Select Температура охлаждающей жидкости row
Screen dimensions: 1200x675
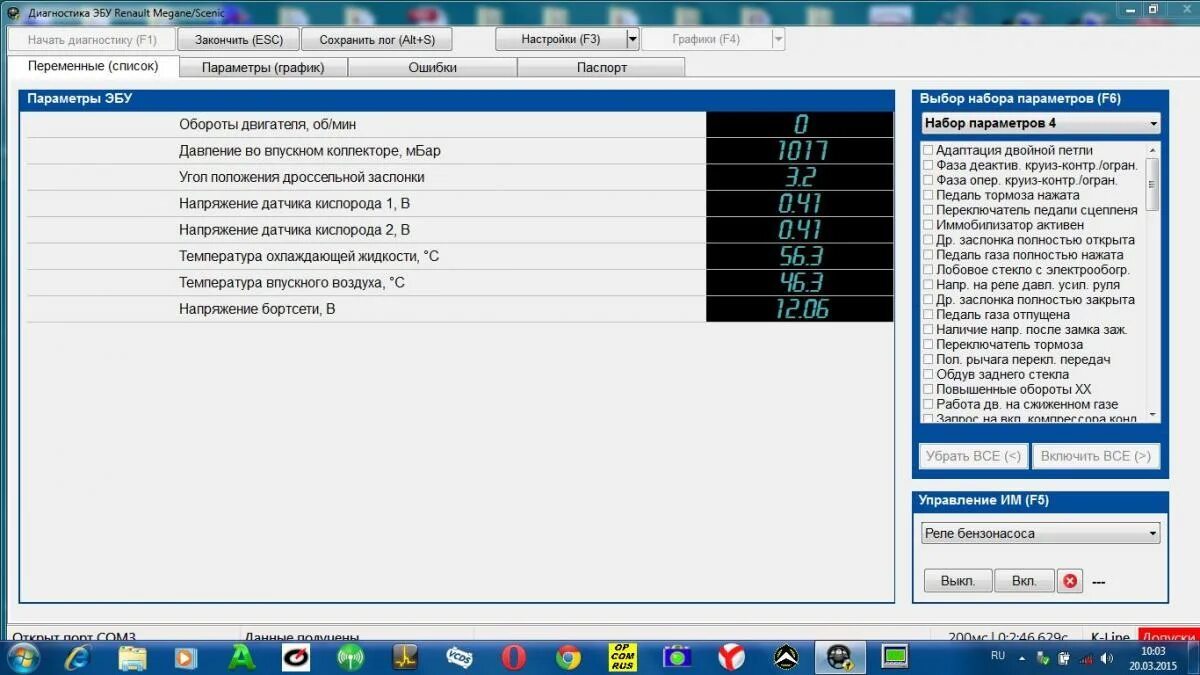point(459,256)
